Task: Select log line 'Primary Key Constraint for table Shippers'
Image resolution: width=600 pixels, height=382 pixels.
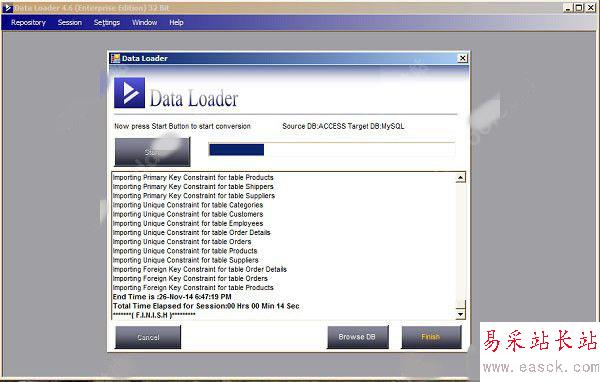Action: (193, 187)
